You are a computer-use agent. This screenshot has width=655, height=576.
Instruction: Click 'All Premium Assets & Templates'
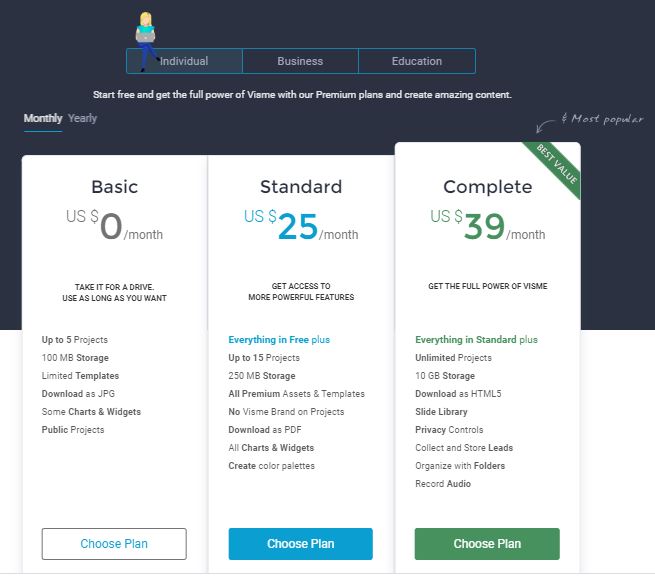click(x=297, y=393)
